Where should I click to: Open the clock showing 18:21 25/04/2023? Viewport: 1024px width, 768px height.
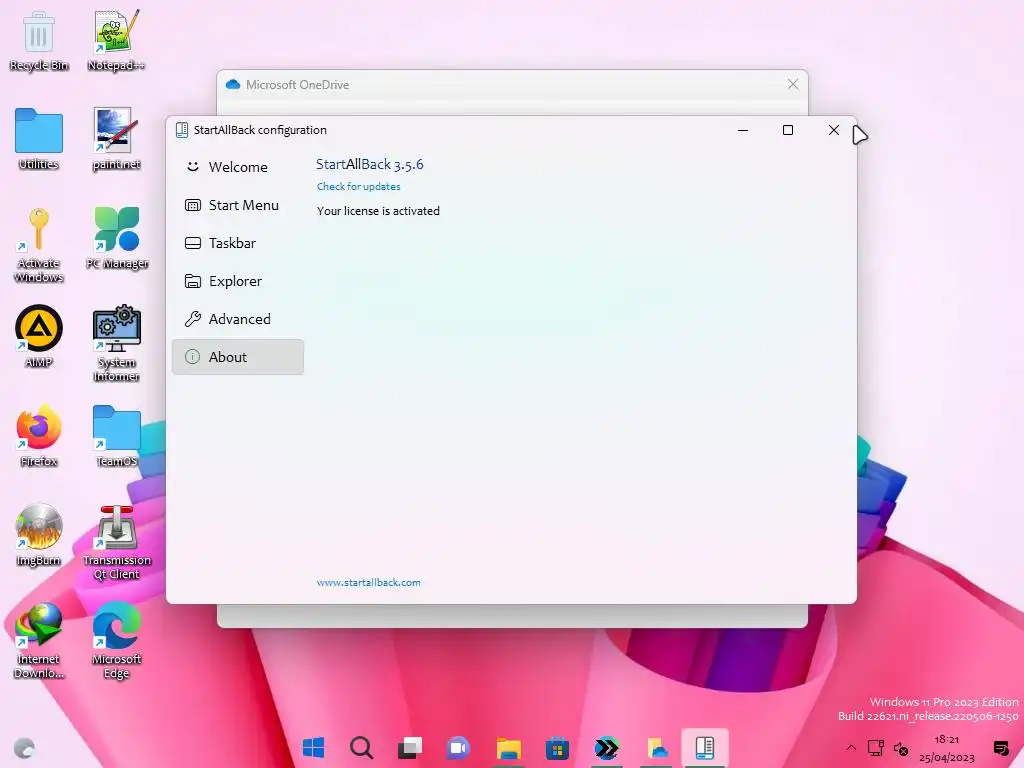click(x=947, y=748)
